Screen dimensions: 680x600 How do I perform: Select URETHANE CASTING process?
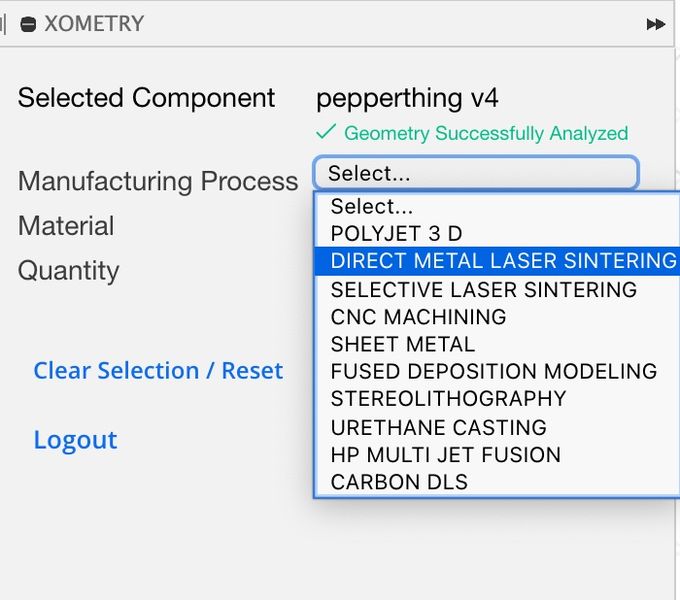(438, 427)
